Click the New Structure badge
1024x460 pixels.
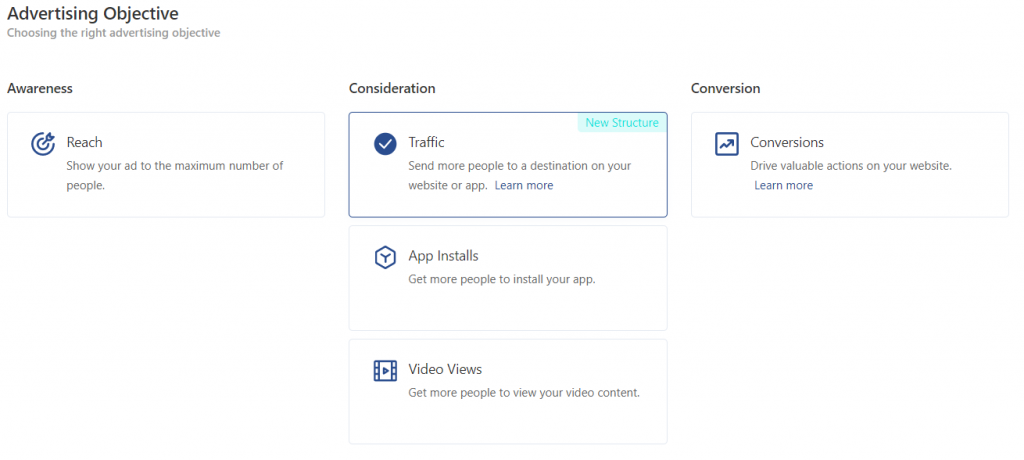(622, 123)
